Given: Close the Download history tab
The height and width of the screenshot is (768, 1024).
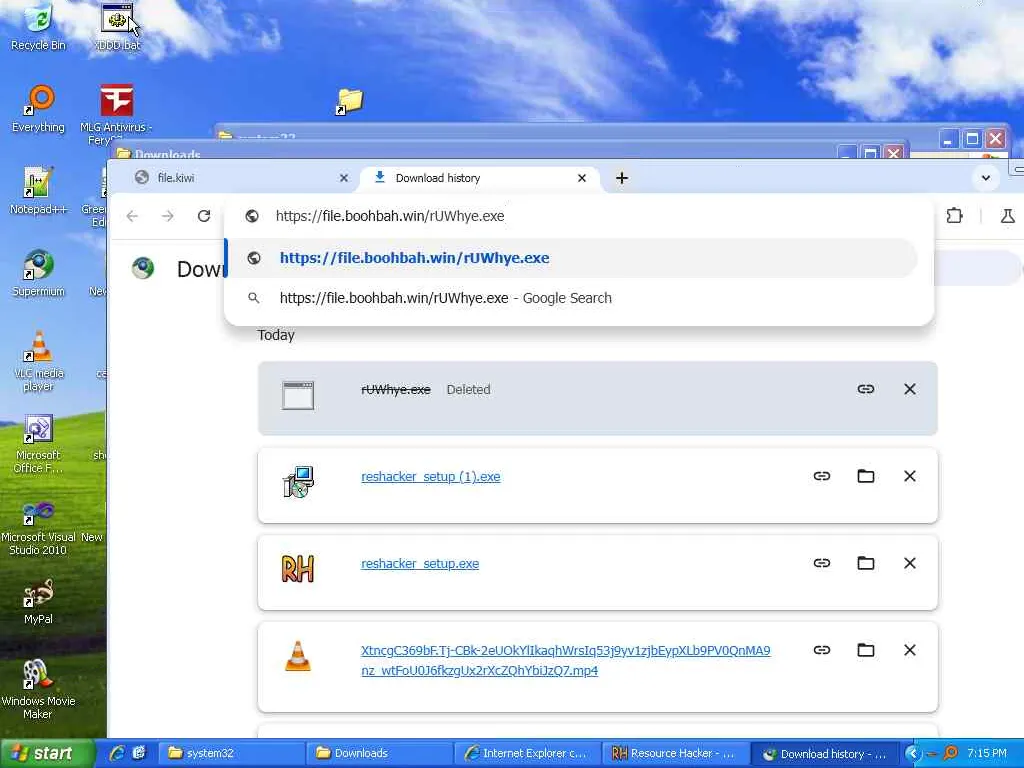Looking at the screenshot, I should [x=582, y=178].
